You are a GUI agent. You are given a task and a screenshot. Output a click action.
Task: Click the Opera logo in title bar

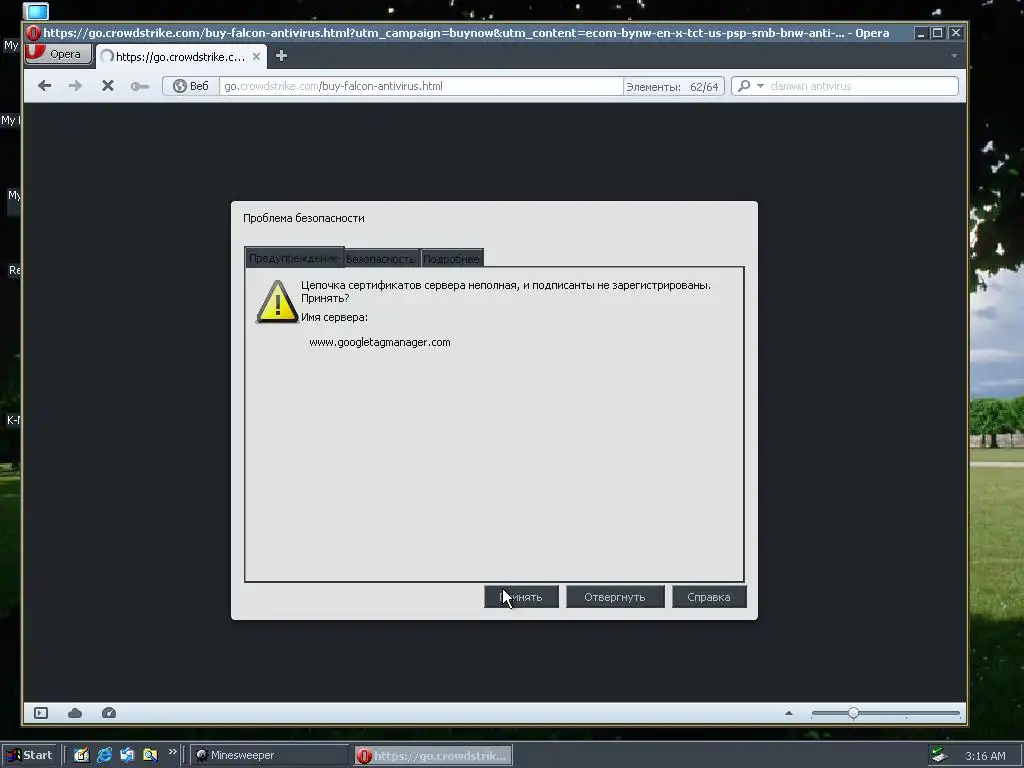pyautogui.click(x=34, y=33)
